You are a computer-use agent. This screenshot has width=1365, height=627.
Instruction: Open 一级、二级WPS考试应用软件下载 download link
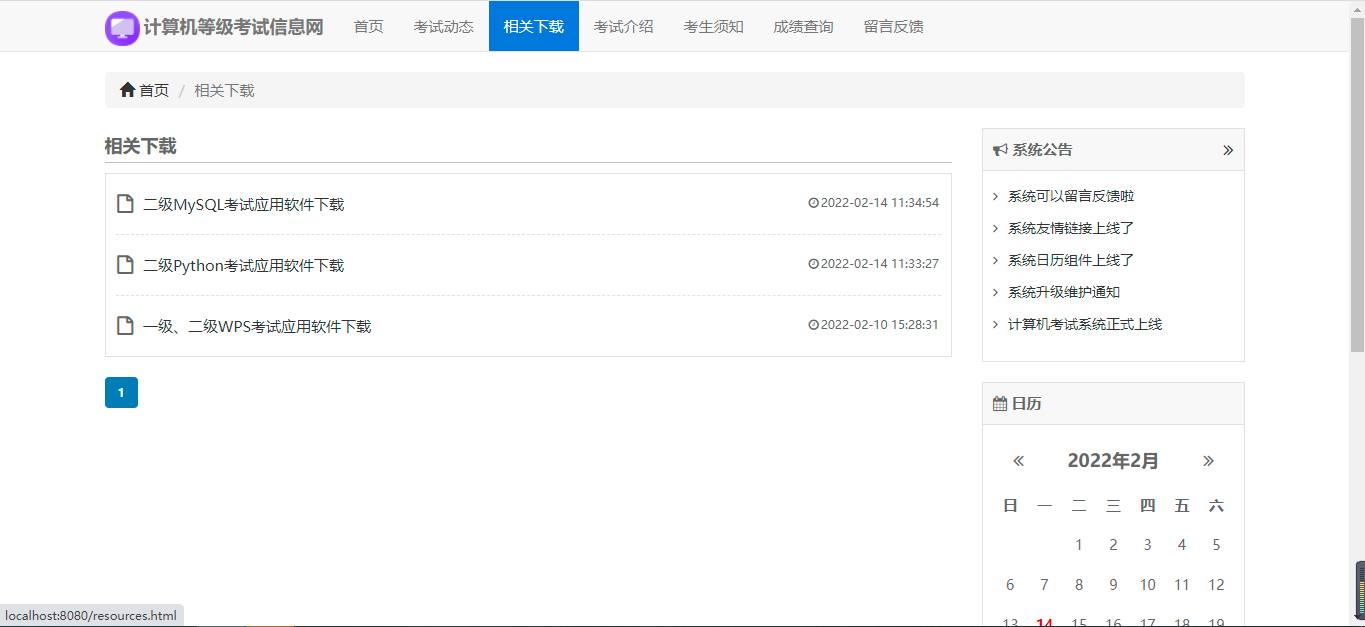pos(257,327)
